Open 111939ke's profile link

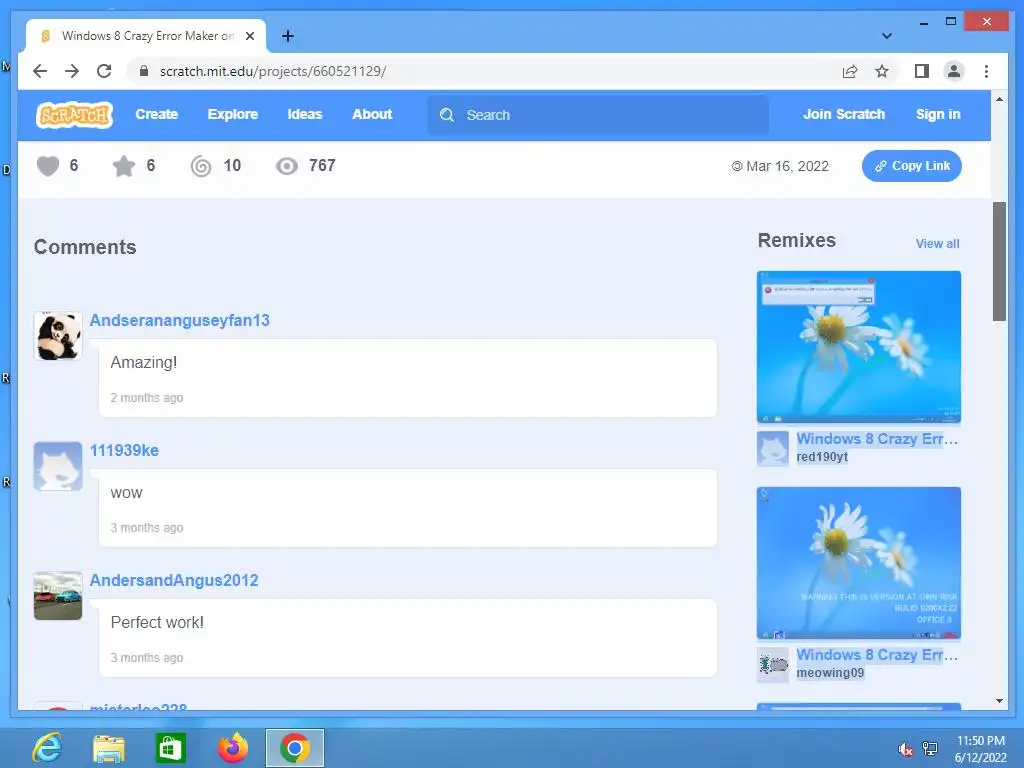click(x=124, y=450)
